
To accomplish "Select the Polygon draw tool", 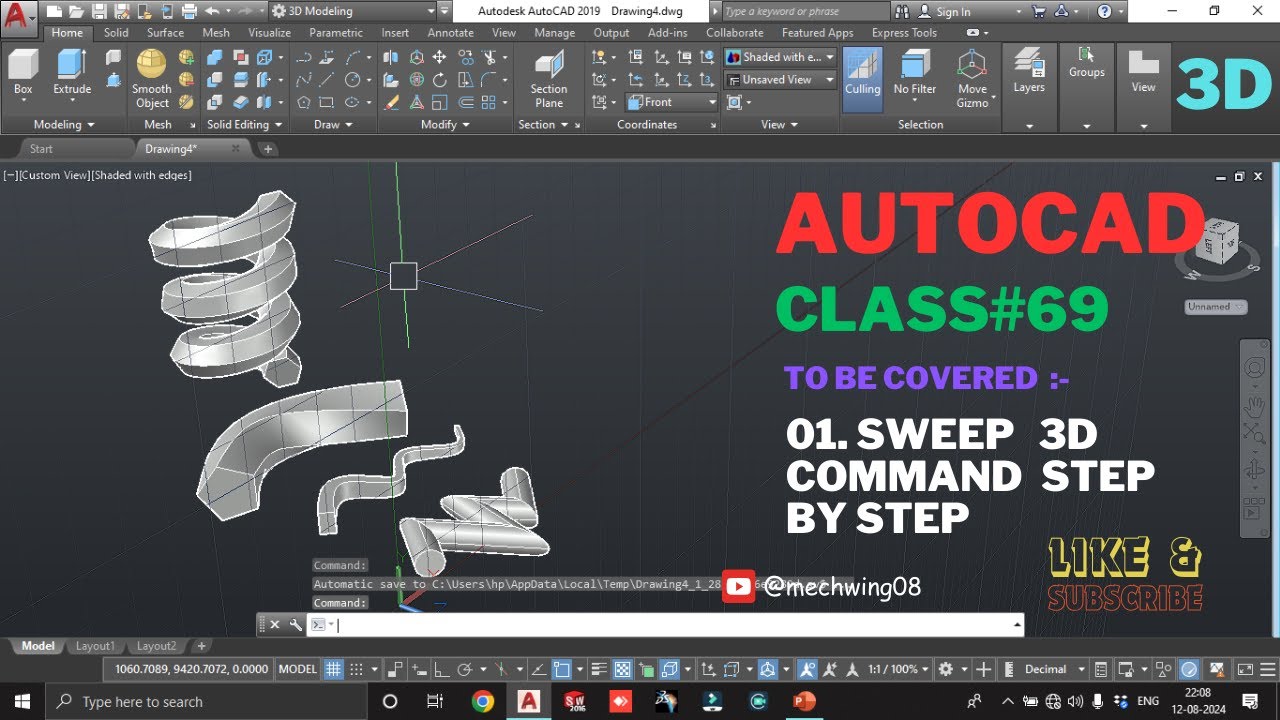I will tap(304, 101).
